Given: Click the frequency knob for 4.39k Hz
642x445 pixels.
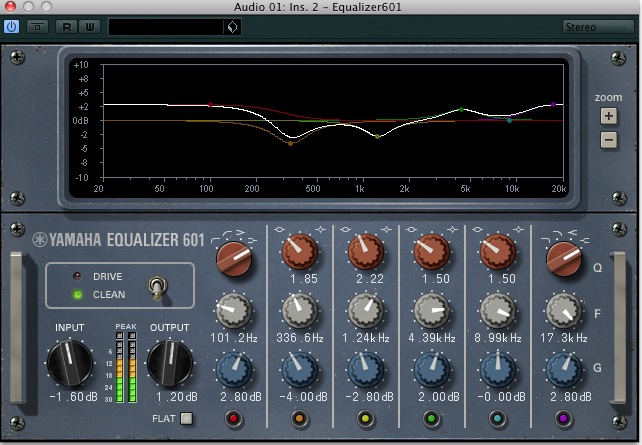Looking at the screenshot, I should 432,311.
